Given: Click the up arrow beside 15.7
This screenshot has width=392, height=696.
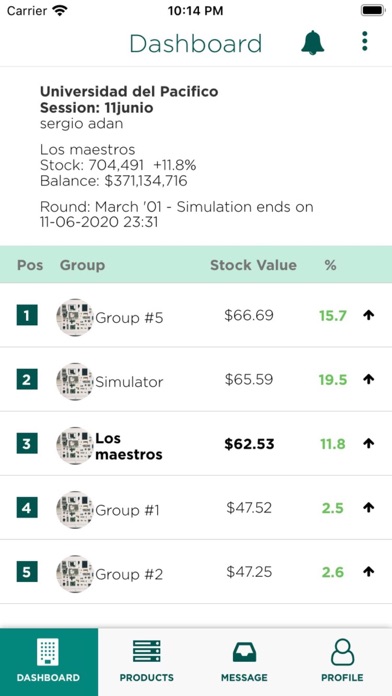Looking at the screenshot, I should pos(368,315).
